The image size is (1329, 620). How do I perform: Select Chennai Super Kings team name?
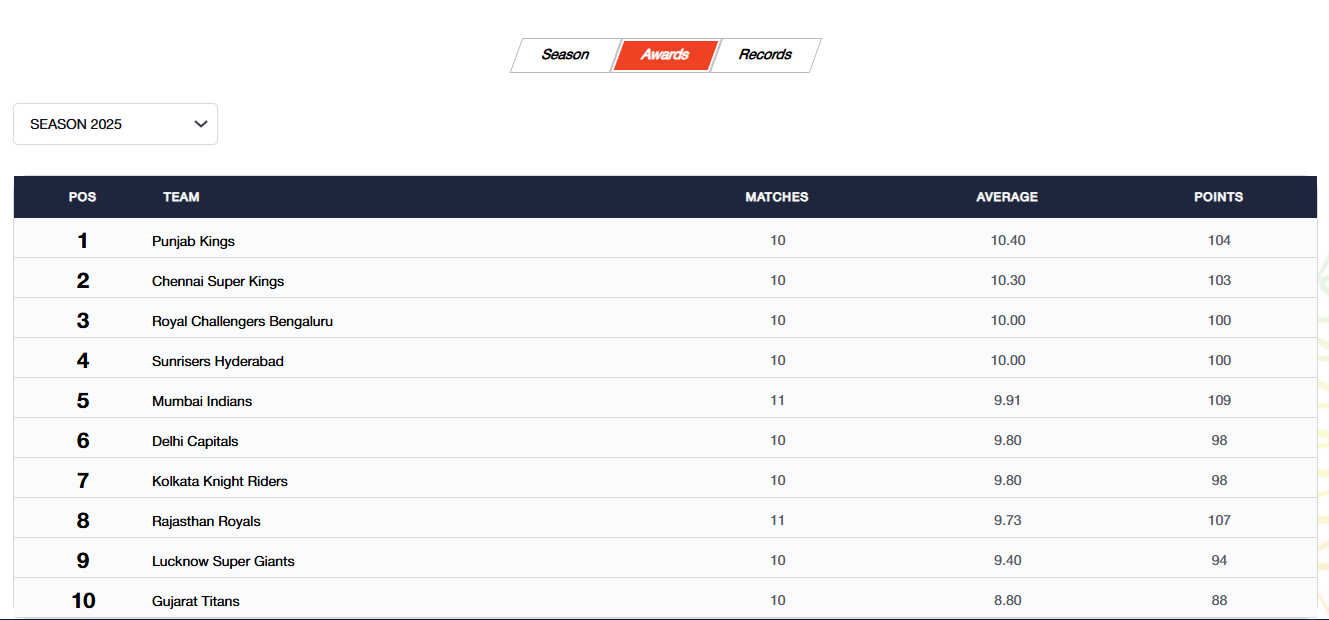(x=218, y=281)
